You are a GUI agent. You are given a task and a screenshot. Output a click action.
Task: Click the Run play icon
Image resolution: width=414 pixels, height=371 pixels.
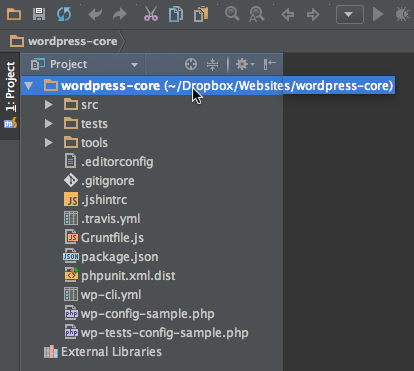click(378, 15)
